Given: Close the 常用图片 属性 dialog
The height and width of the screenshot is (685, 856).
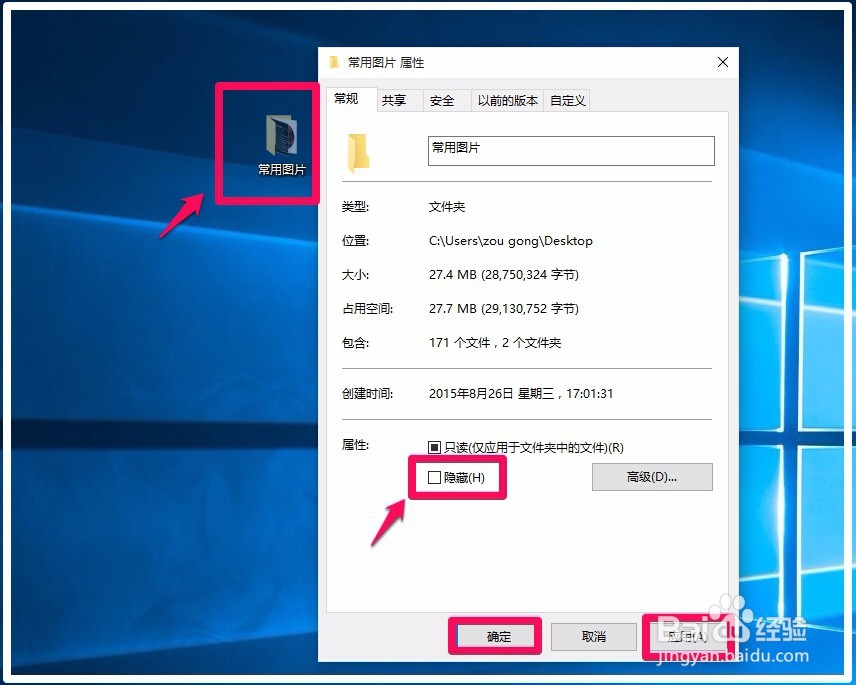Looking at the screenshot, I should [x=723, y=62].
